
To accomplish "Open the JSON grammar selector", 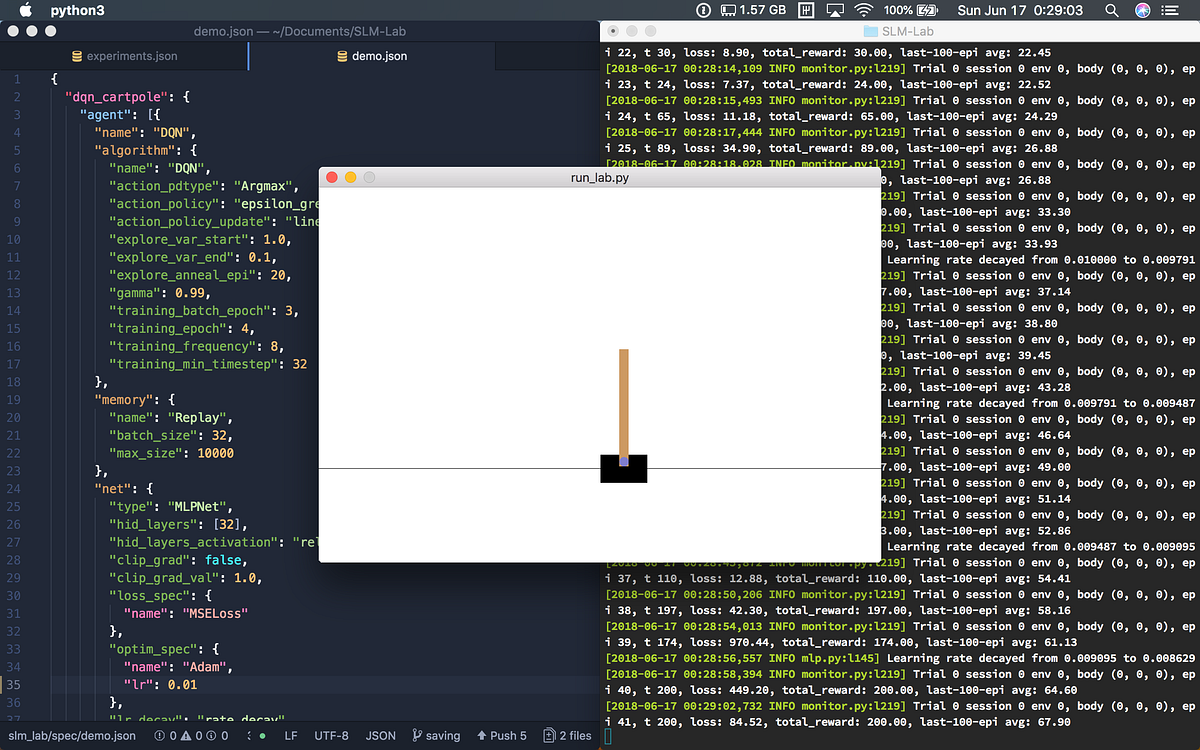I will click(380, 735).
